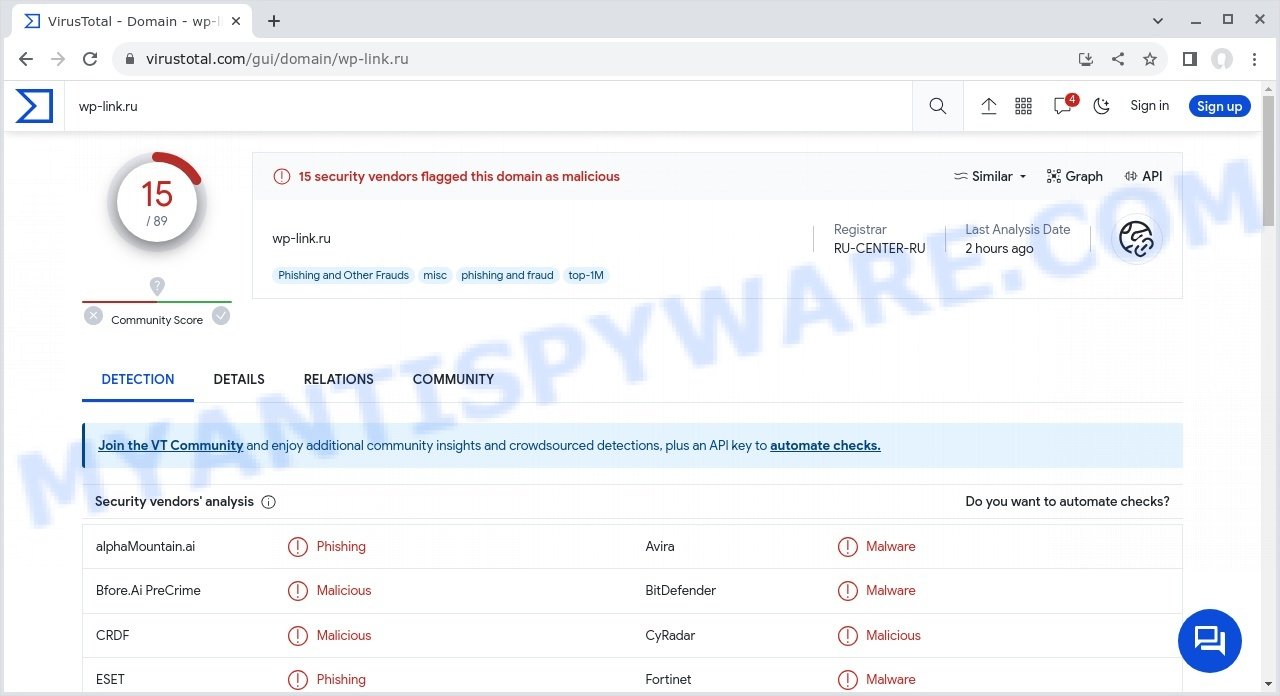The height and width of the screenshot is (696, 1280).
Task: Open the upload file icon
Action: click(989, 106)
